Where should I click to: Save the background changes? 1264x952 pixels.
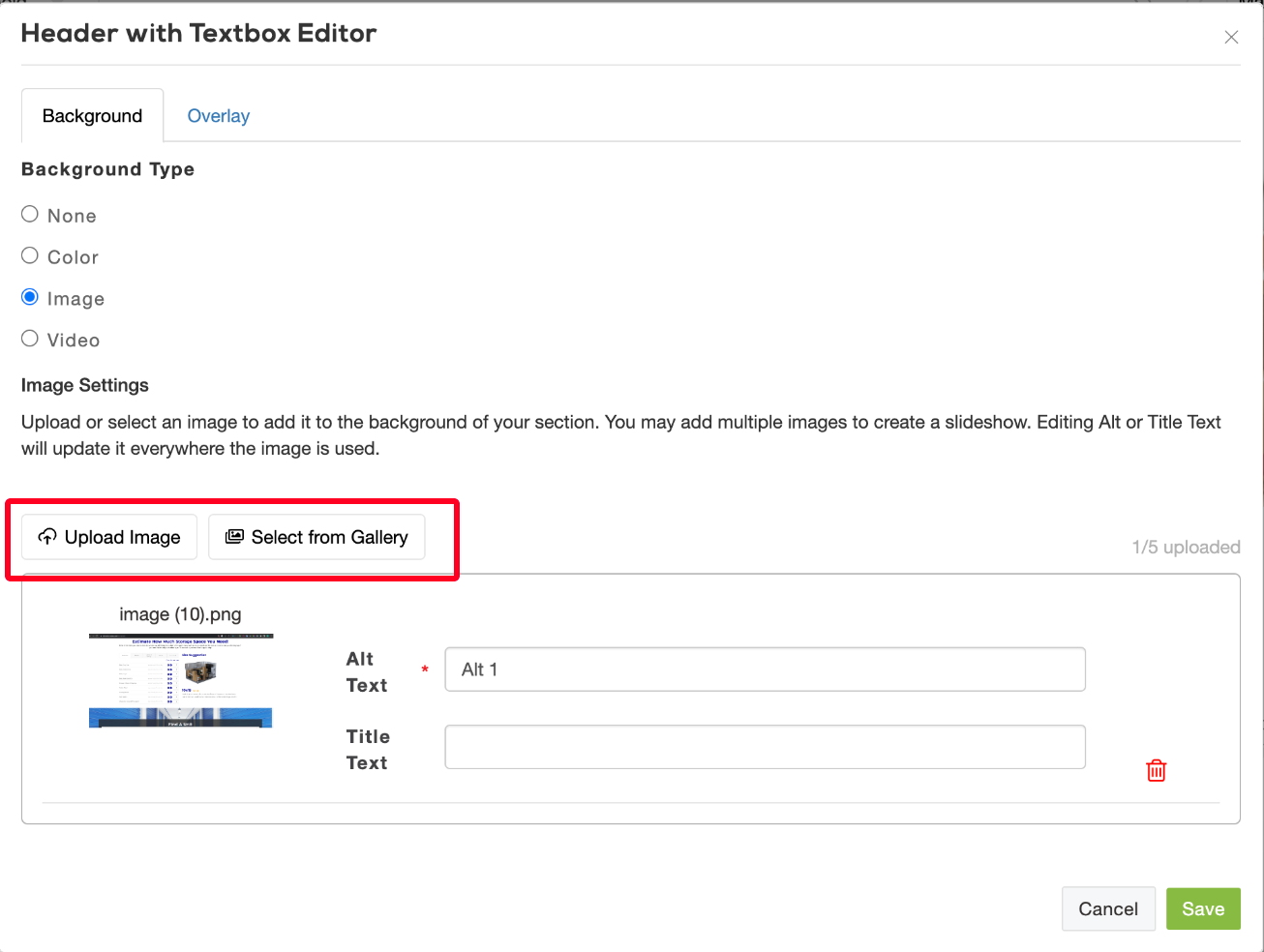tap(1202, 908)
